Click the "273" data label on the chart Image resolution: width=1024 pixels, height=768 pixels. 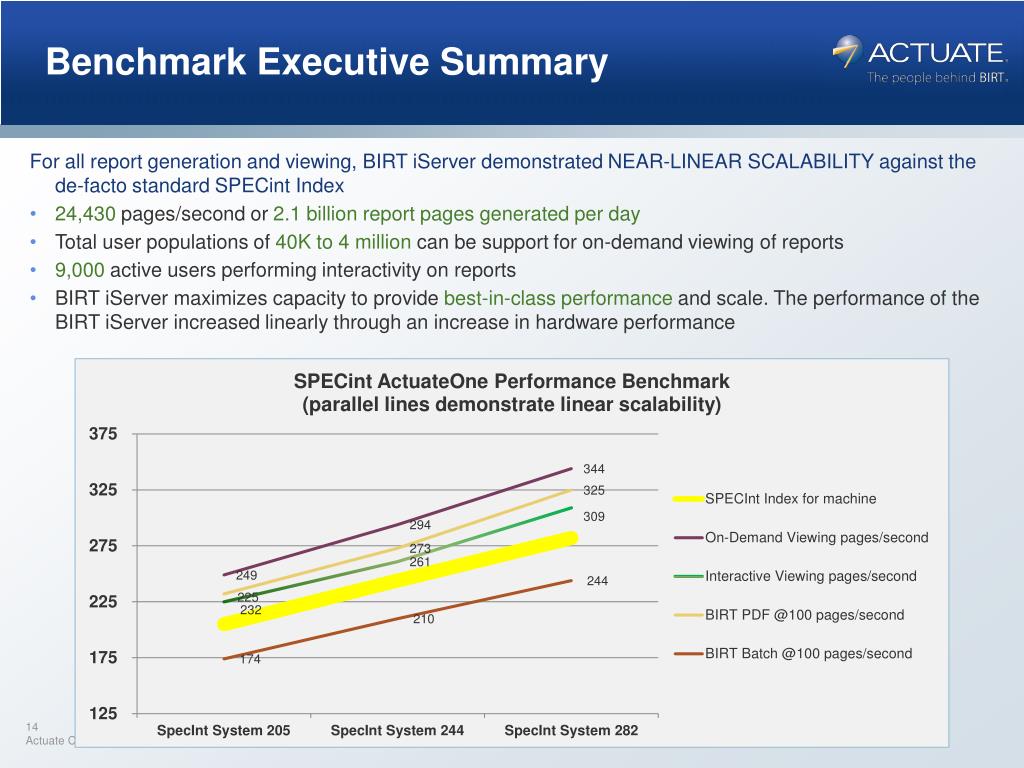click(420, 549)
